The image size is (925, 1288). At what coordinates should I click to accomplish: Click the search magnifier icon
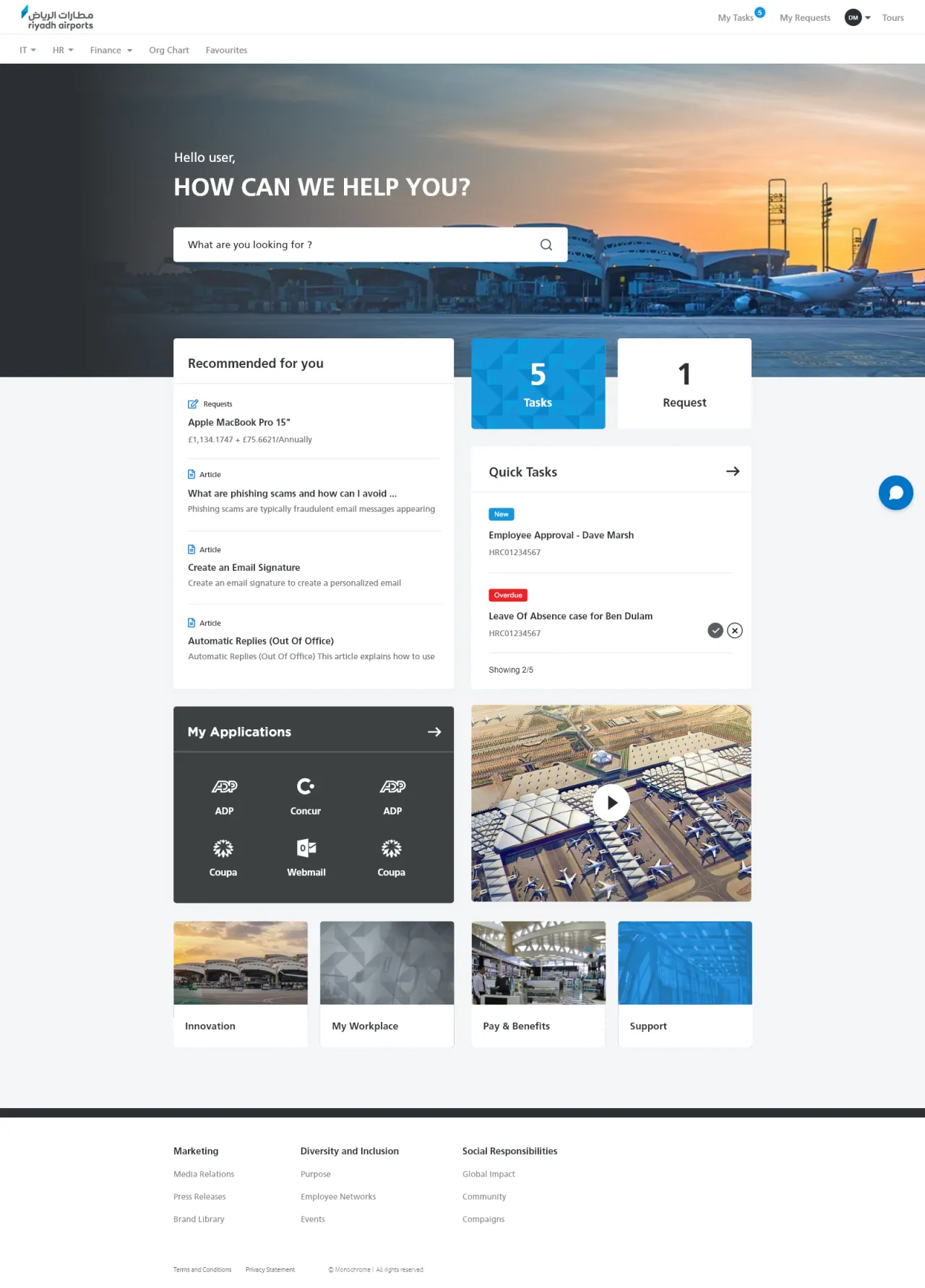[x=546, y=245]
